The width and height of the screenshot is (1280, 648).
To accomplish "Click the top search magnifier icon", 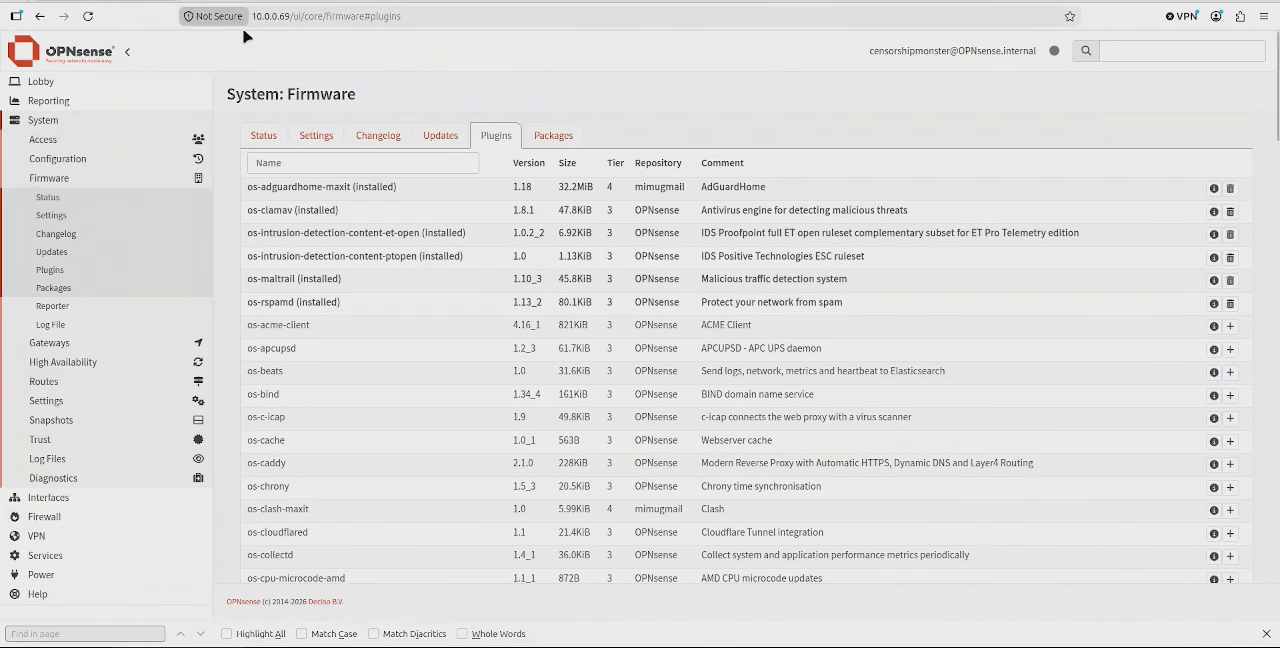I will (x=1086, y=51).
